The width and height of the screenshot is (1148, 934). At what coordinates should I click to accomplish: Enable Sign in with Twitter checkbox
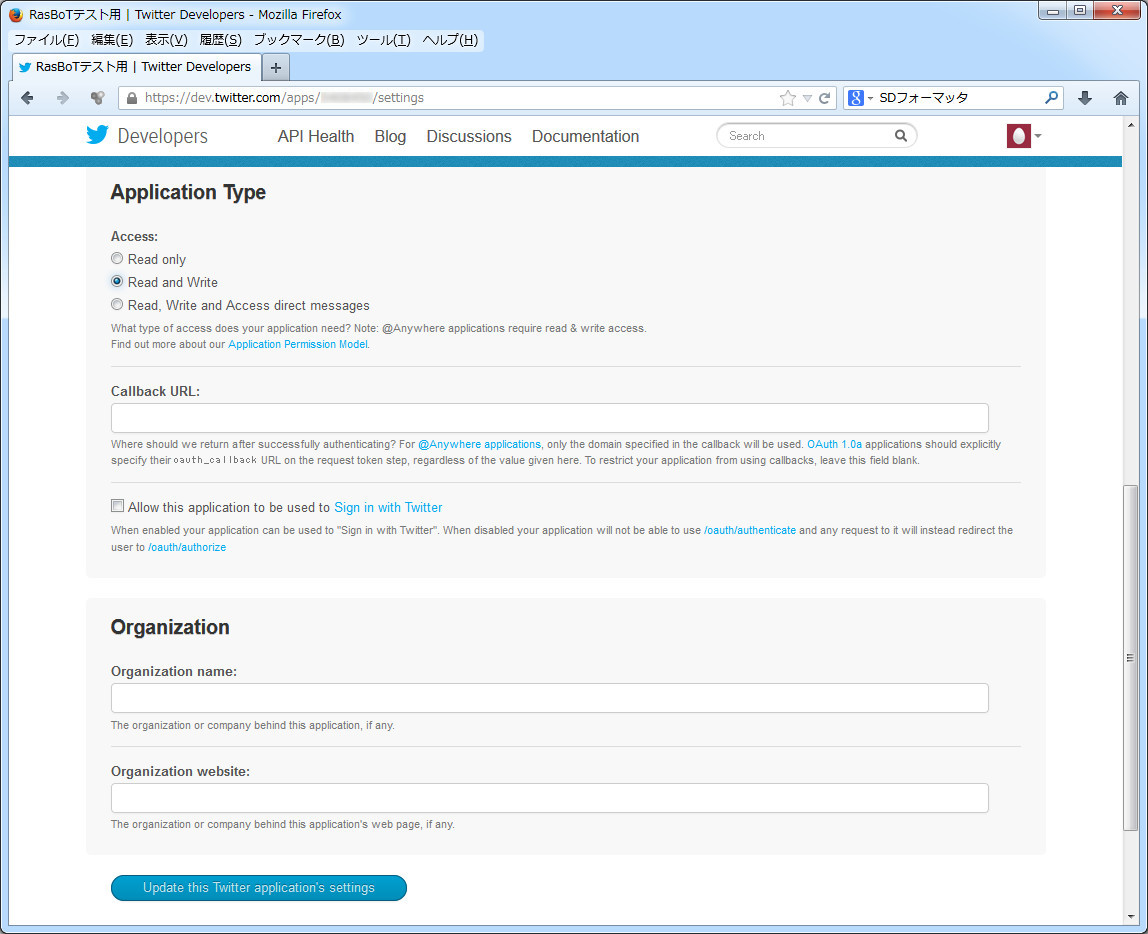coord(117,506)
